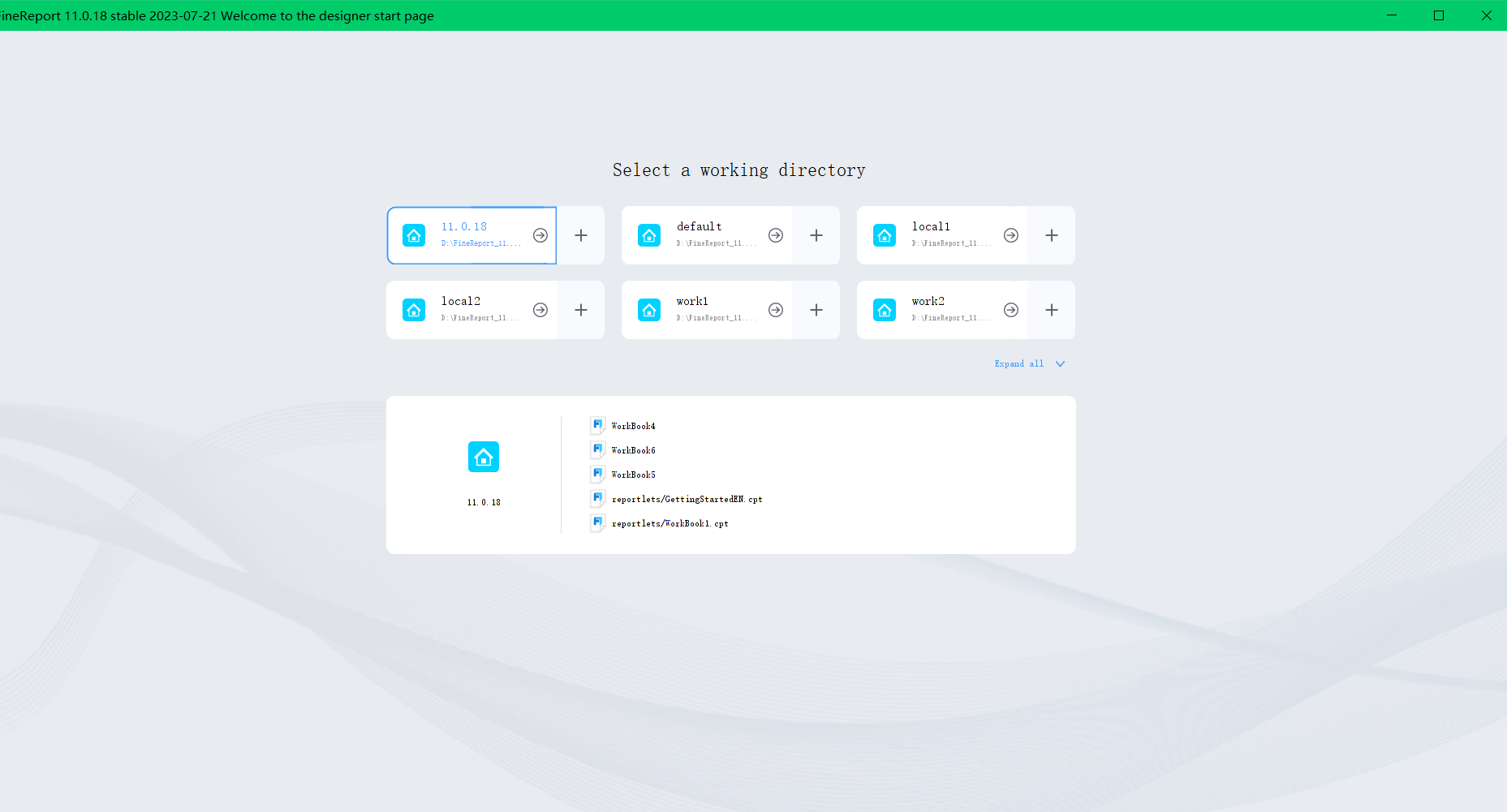Click the file icon next to WorkBook4
This screenshot has height=812, width=1507.
pos(598,425)
